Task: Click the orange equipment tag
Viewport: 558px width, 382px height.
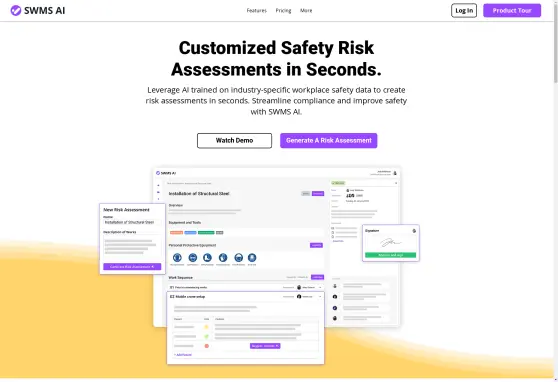Action: pos(176,233)
